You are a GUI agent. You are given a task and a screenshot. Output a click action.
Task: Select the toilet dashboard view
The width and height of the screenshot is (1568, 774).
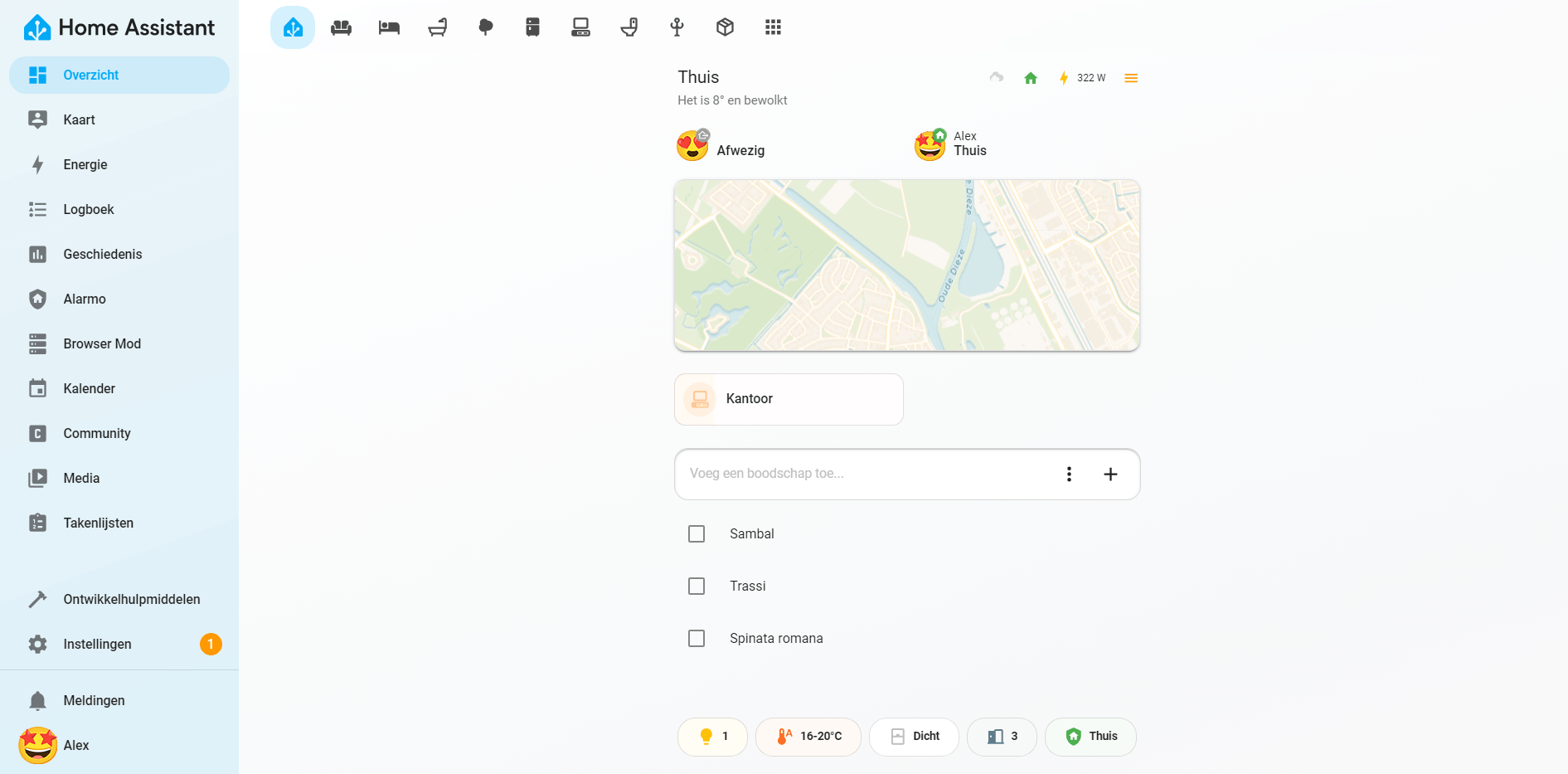coord(629,27)
